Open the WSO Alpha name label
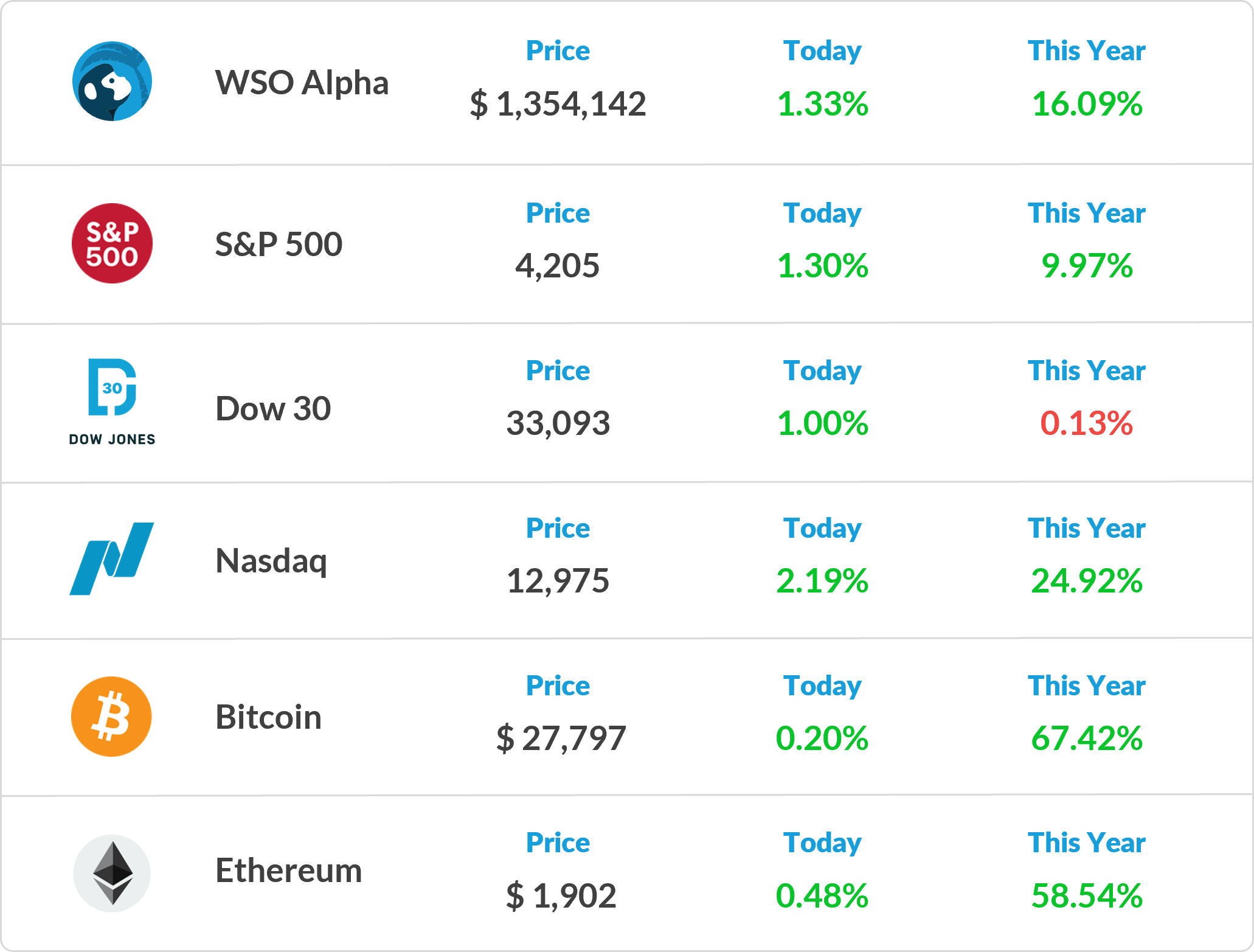This screenshot has height=952, width=1254. tap(302, 83)
